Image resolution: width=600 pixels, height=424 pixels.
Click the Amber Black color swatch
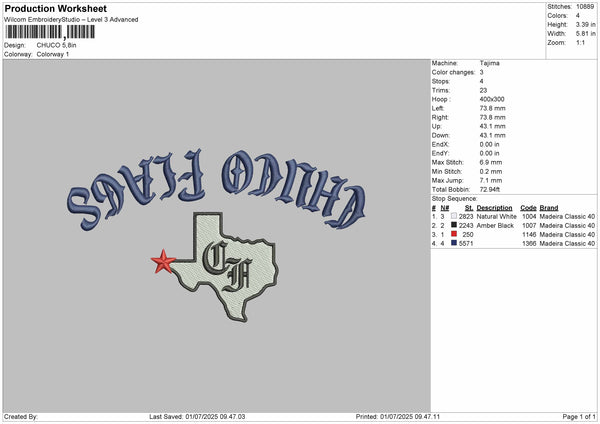pyautogui.click(x=454, y=225)
